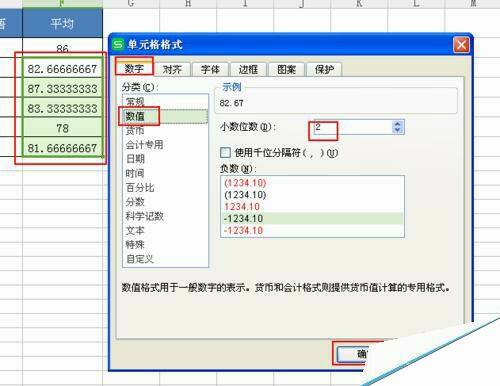Open the 保护 tab

(x=324, y=69)
